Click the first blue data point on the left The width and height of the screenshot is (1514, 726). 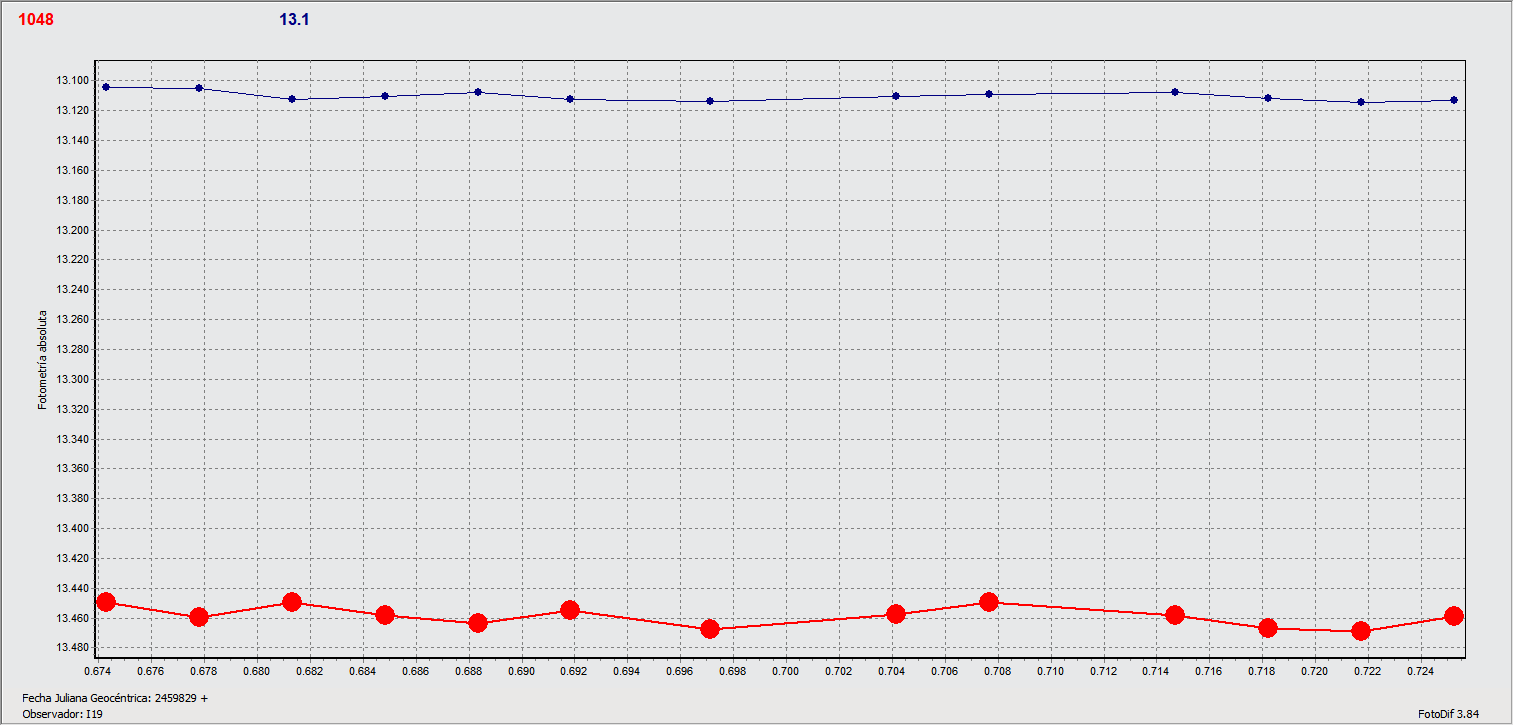click(x=106, y=87)
